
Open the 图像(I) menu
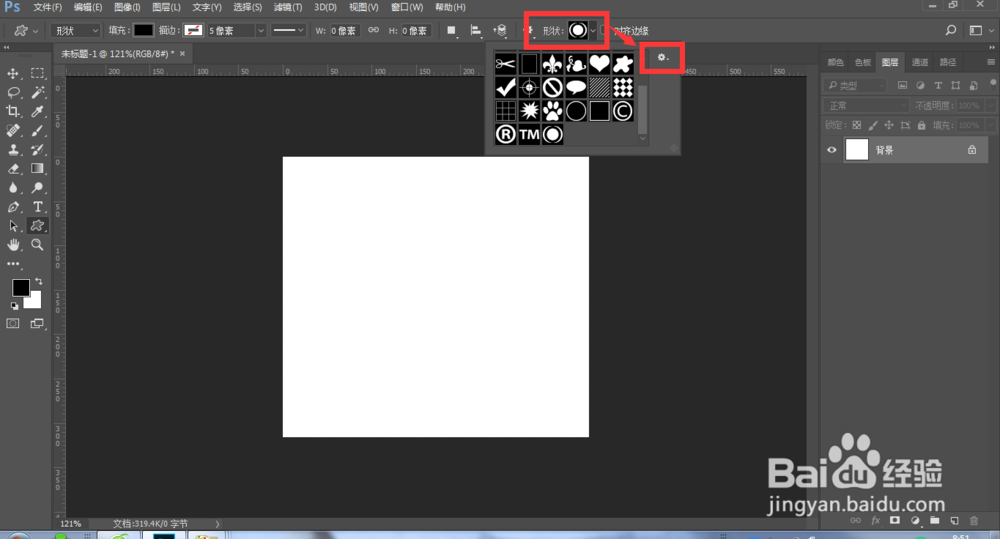[x=127, y=7]
